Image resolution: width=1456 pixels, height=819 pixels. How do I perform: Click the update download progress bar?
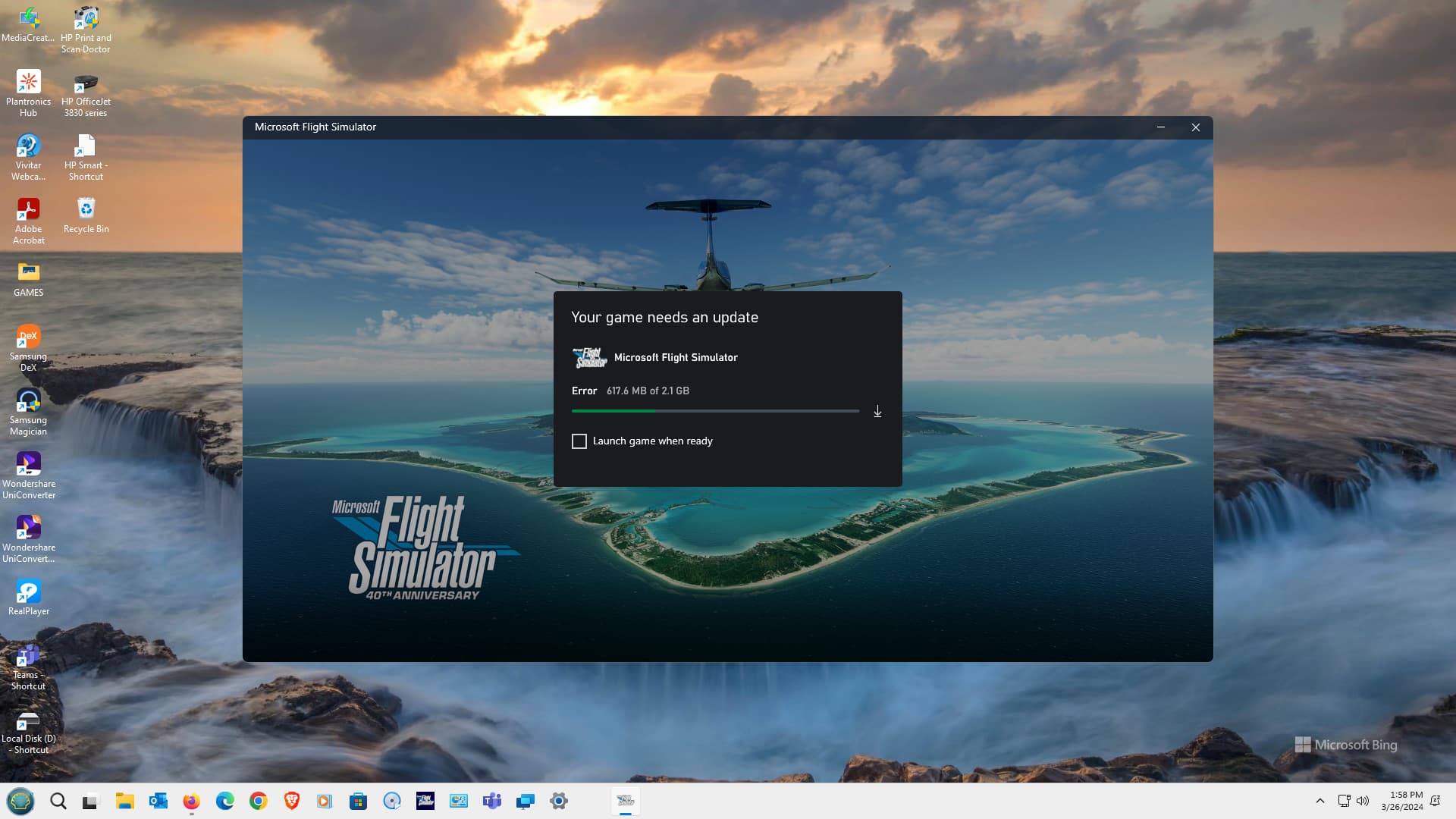click(715, 411)
